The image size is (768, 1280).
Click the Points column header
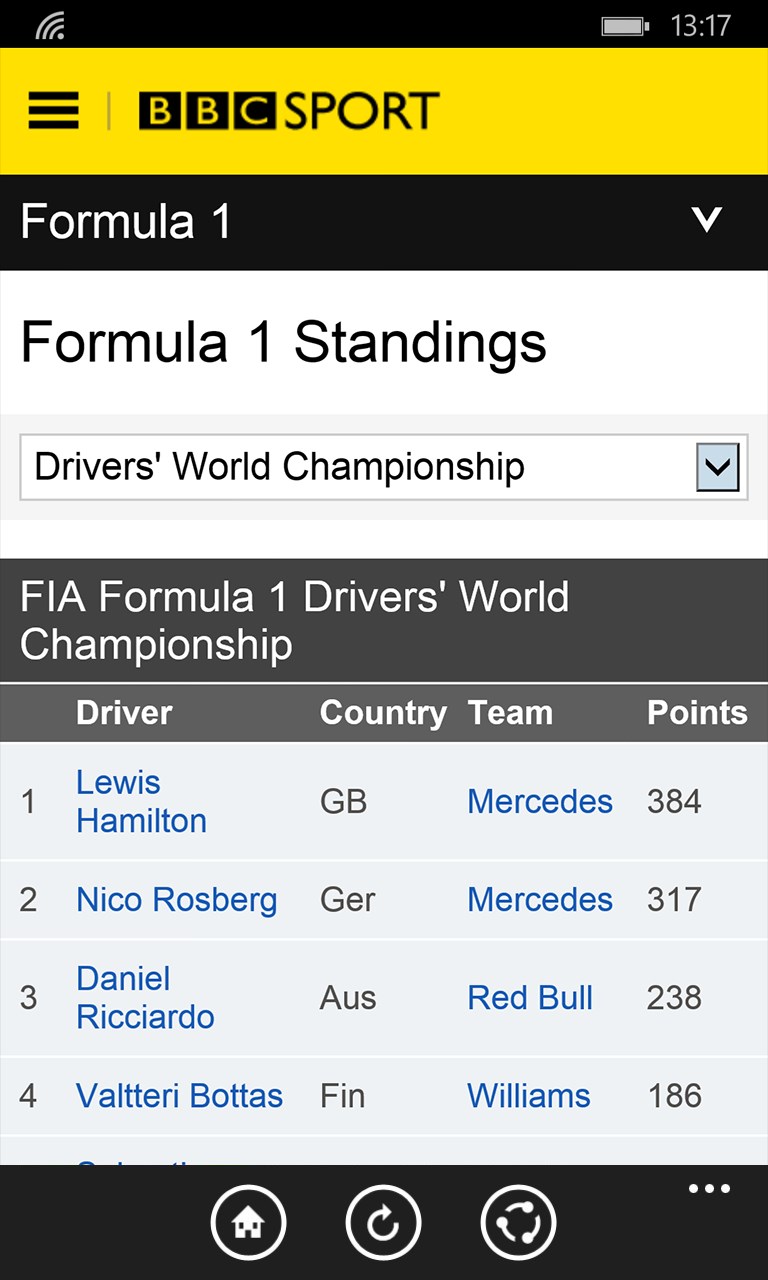[696, 712]
